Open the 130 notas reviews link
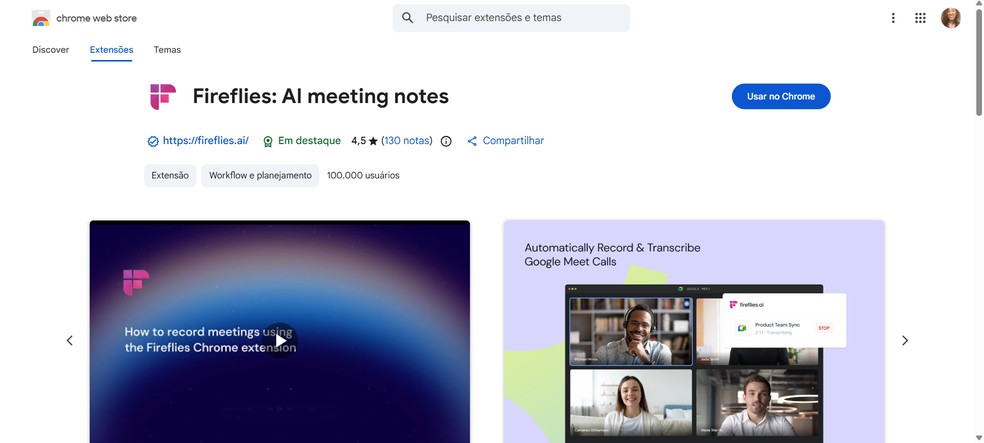 (x=407, y=141)
